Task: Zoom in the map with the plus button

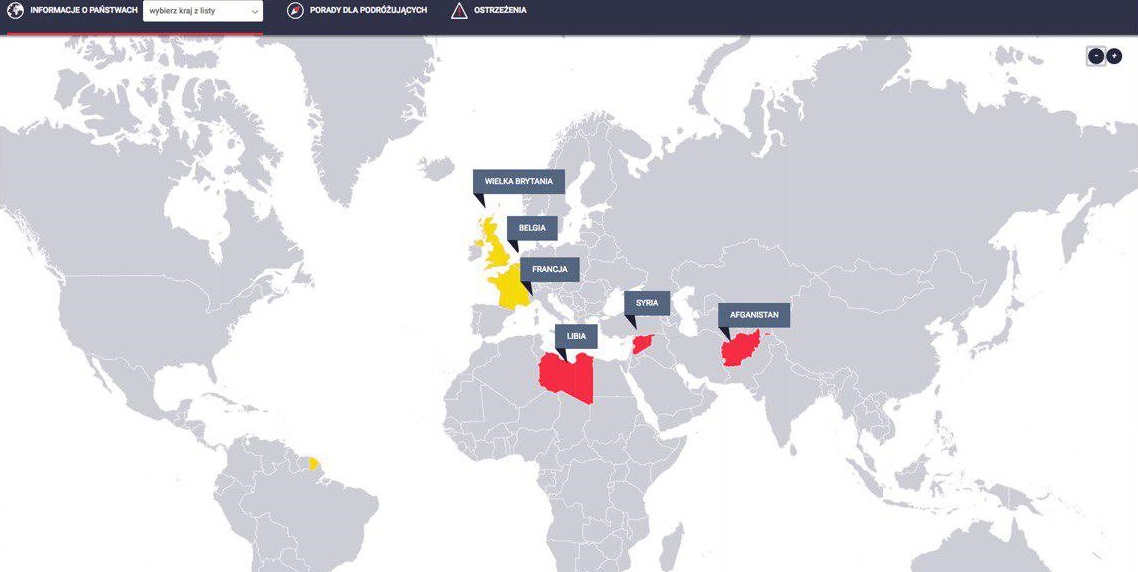Action: 1114,56
